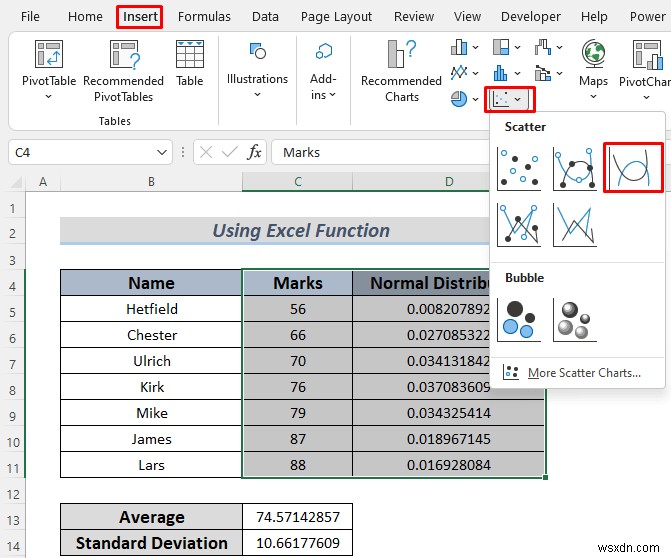671x558 pixels.
Task: Switch to the Page Layout tab
Action: tap(336, 17)
